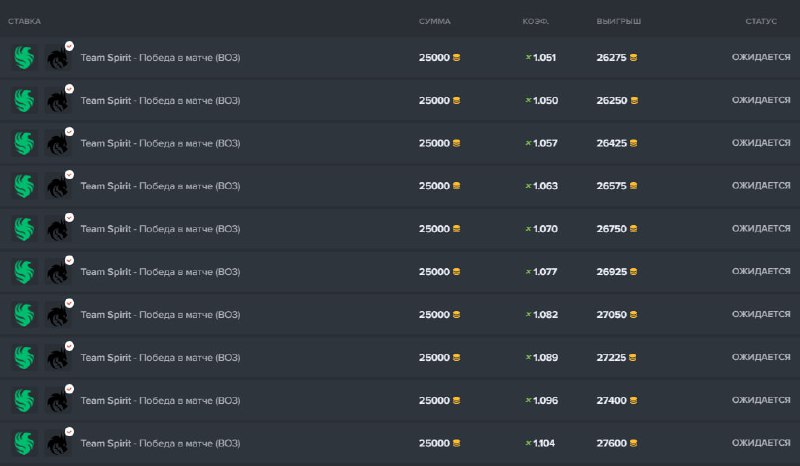Image resolution: width=800 pixels, height=466 pixels.
Task: Click the ОЖИДАЕТСЯ status in the 1.063 row
Action: click(x=761, y=186)
